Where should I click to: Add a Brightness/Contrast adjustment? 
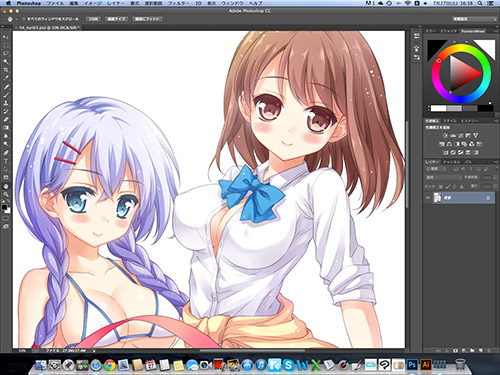tap(445, 135)
